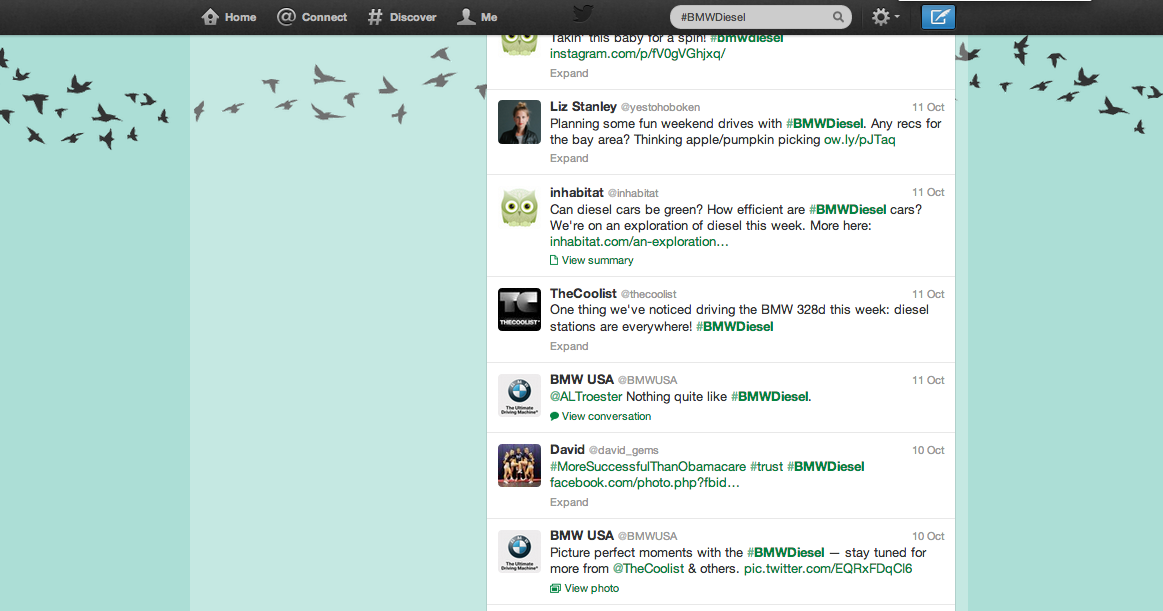Click BMW logo avatar on 'Picture perfect moments' tweet
This screenshot has height=611, width=1163.
pos(519,551)
